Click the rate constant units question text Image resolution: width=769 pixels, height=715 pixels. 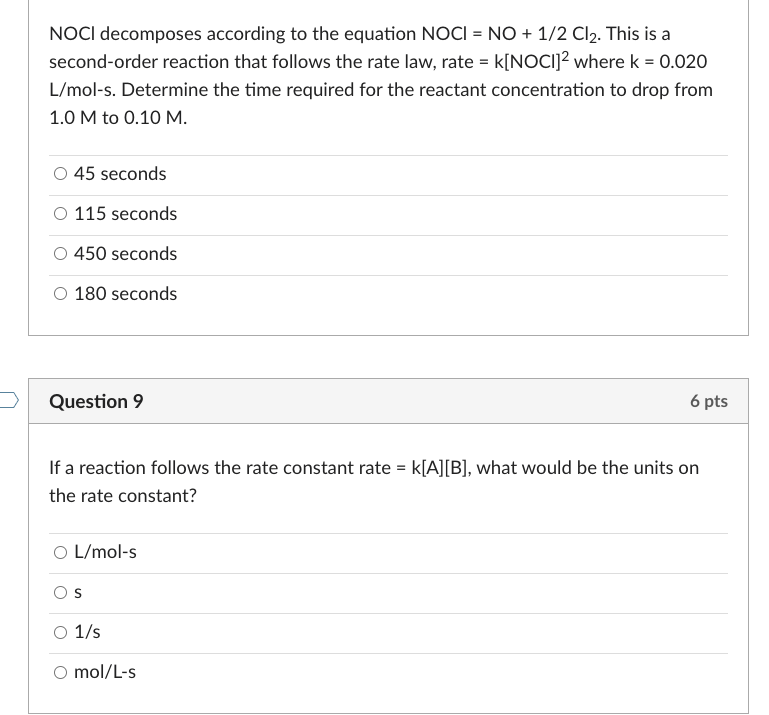tap(374, 482)
